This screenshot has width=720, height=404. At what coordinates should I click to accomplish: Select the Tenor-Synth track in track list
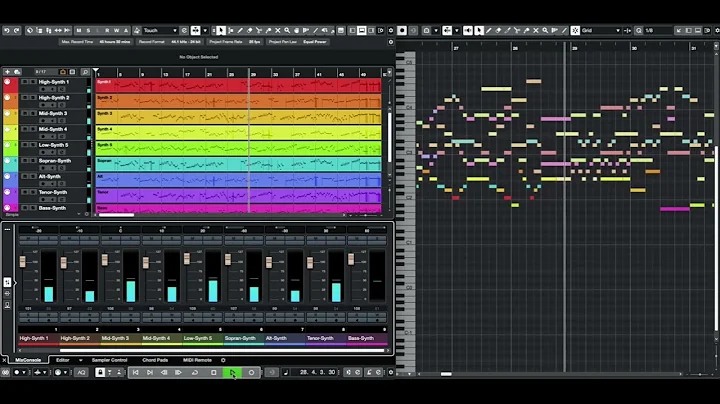coord(53,192)
